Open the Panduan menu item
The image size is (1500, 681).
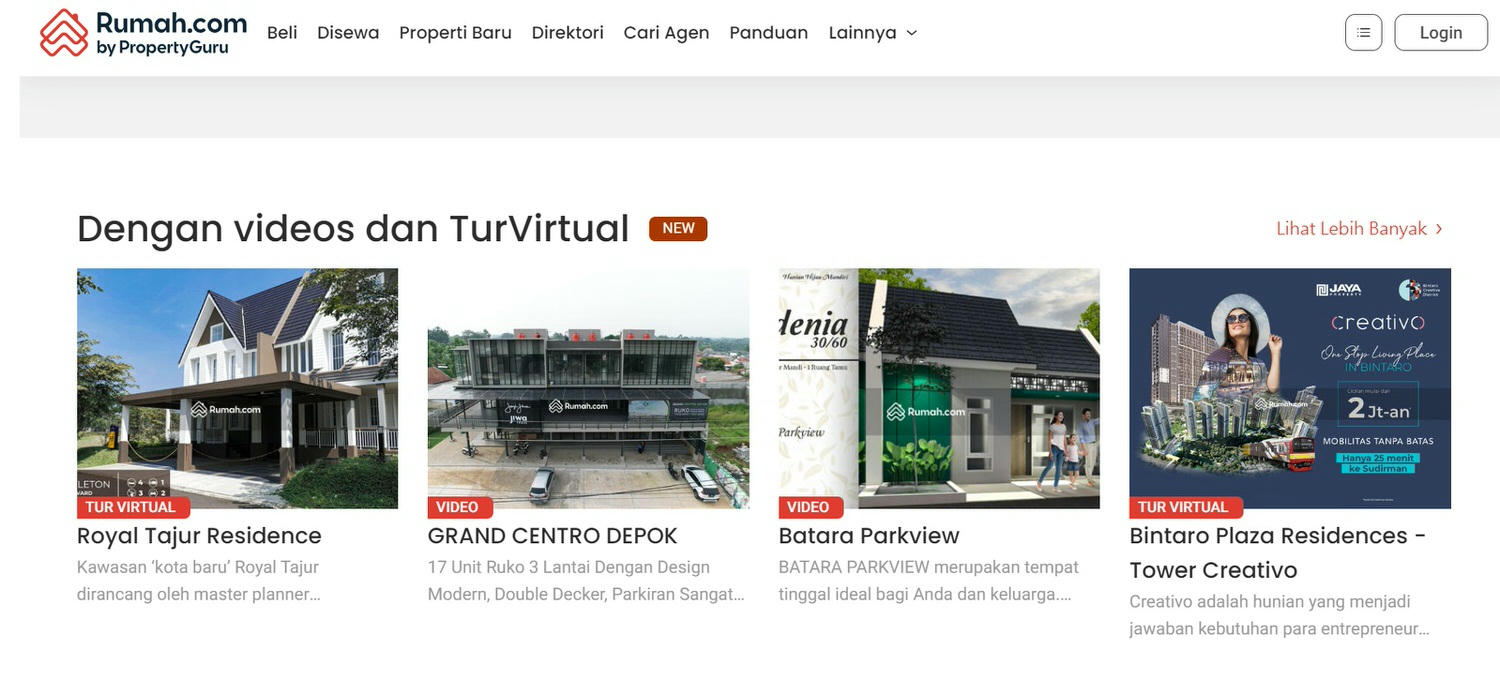(769, 33)
